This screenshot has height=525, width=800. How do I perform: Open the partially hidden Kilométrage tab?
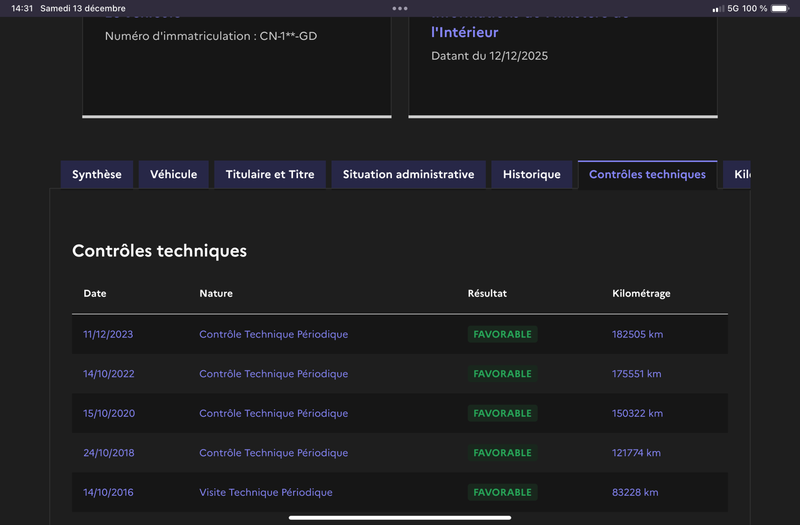[x=740, y=174]
